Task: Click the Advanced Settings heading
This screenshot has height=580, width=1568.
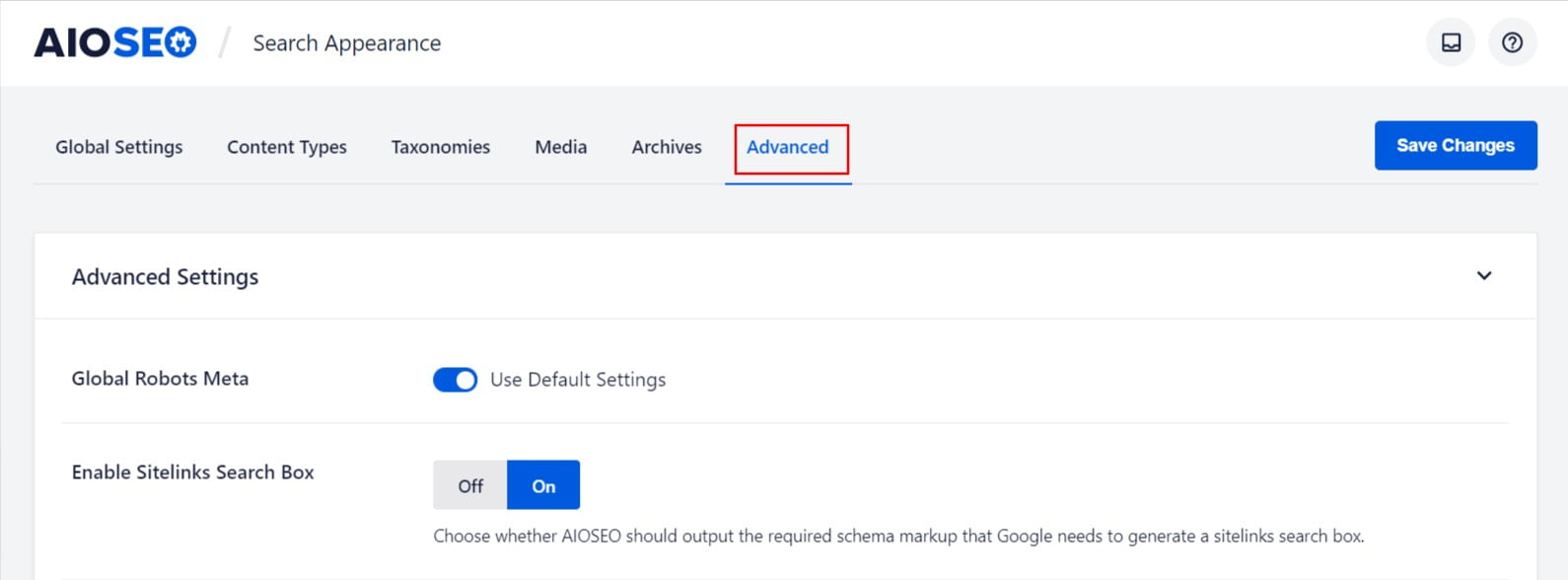Action: 165,277
